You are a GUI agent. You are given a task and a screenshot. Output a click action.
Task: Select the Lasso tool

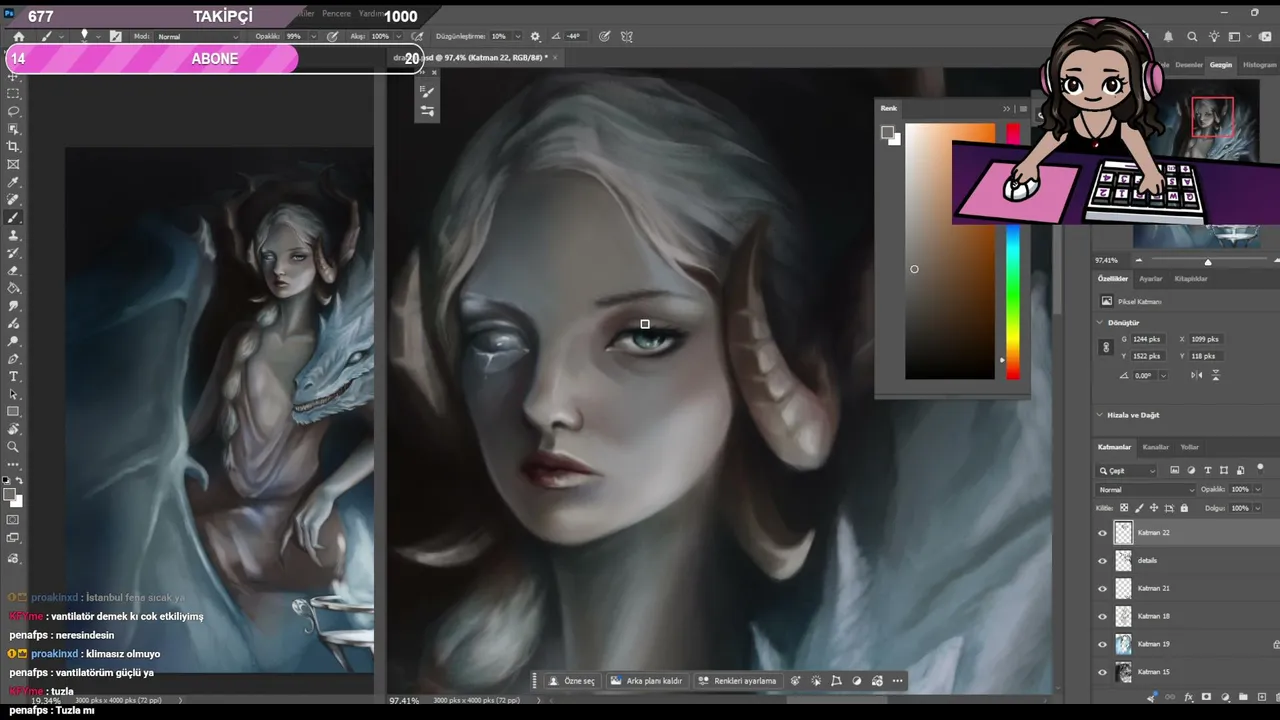point(13,111)
